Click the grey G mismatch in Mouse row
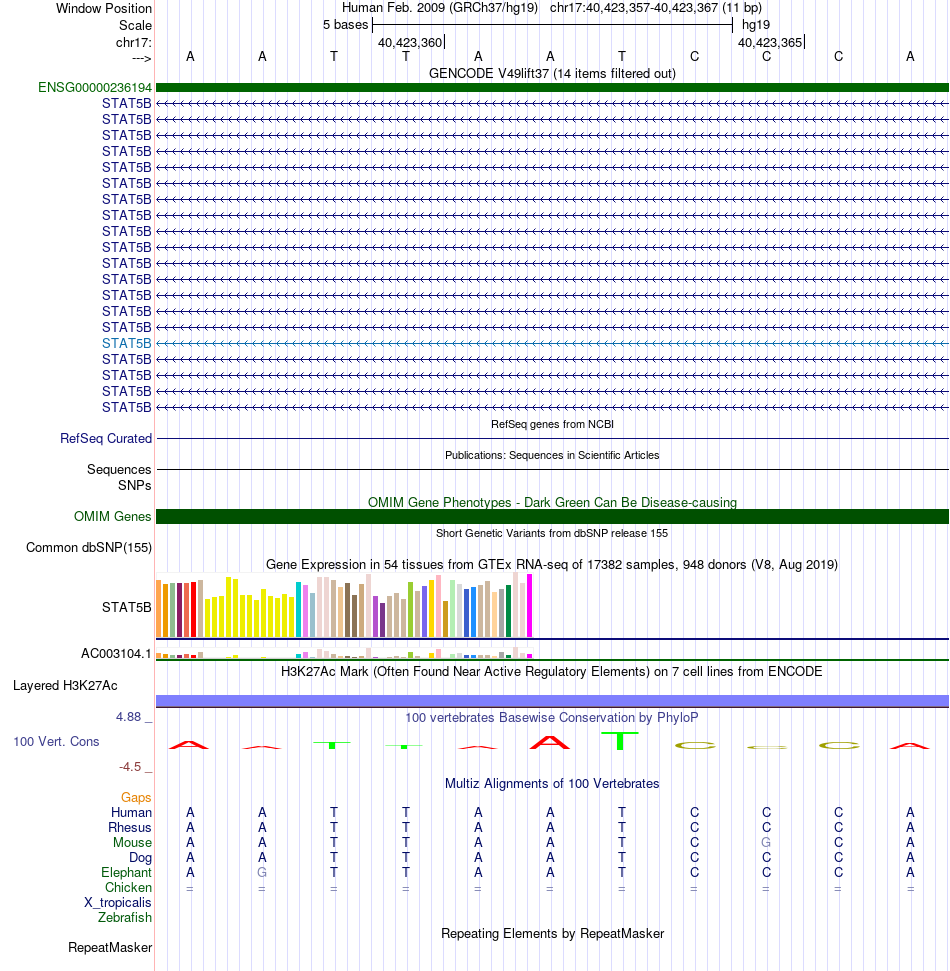 point(766,843)
